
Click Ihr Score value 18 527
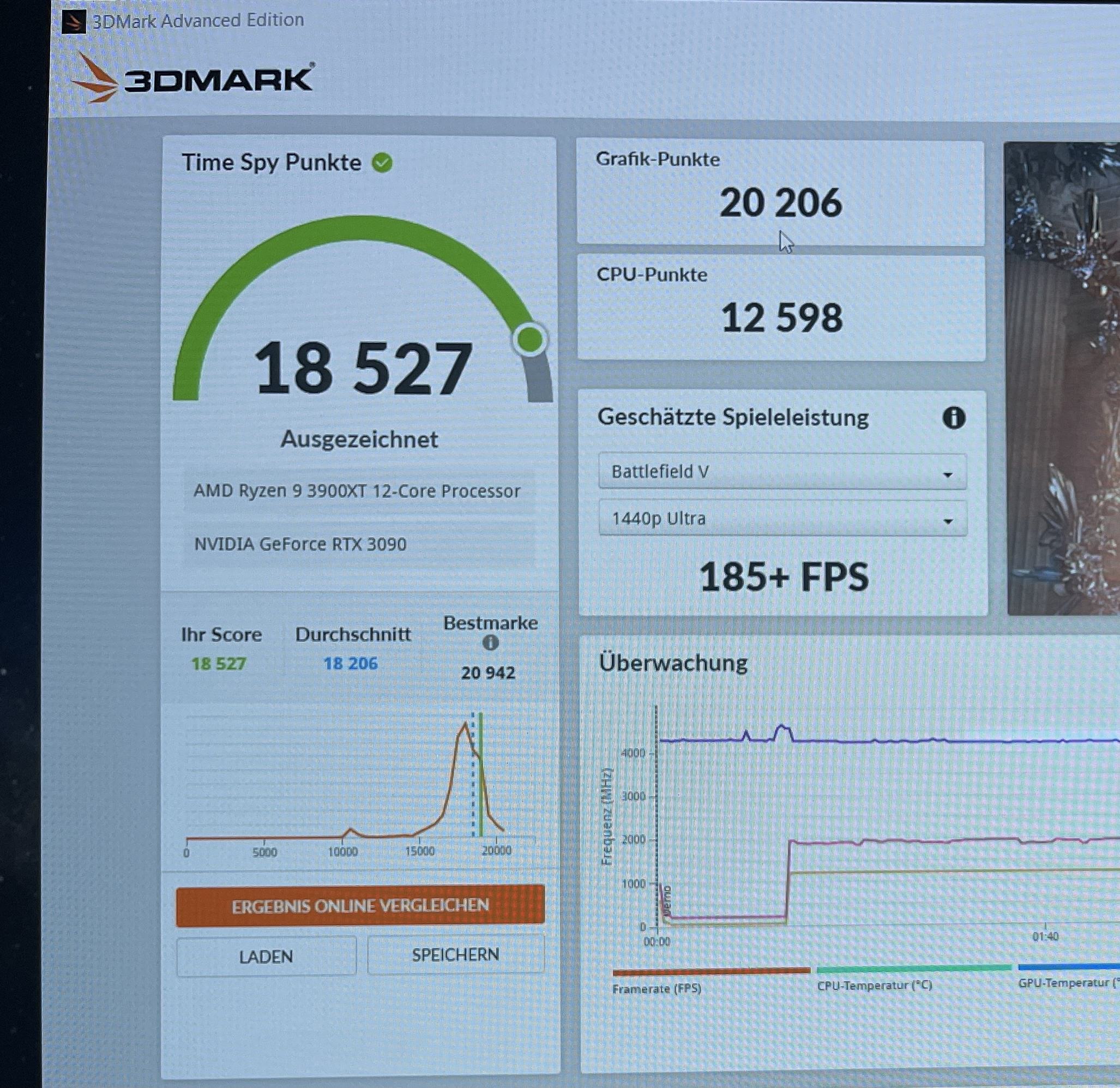218,663
